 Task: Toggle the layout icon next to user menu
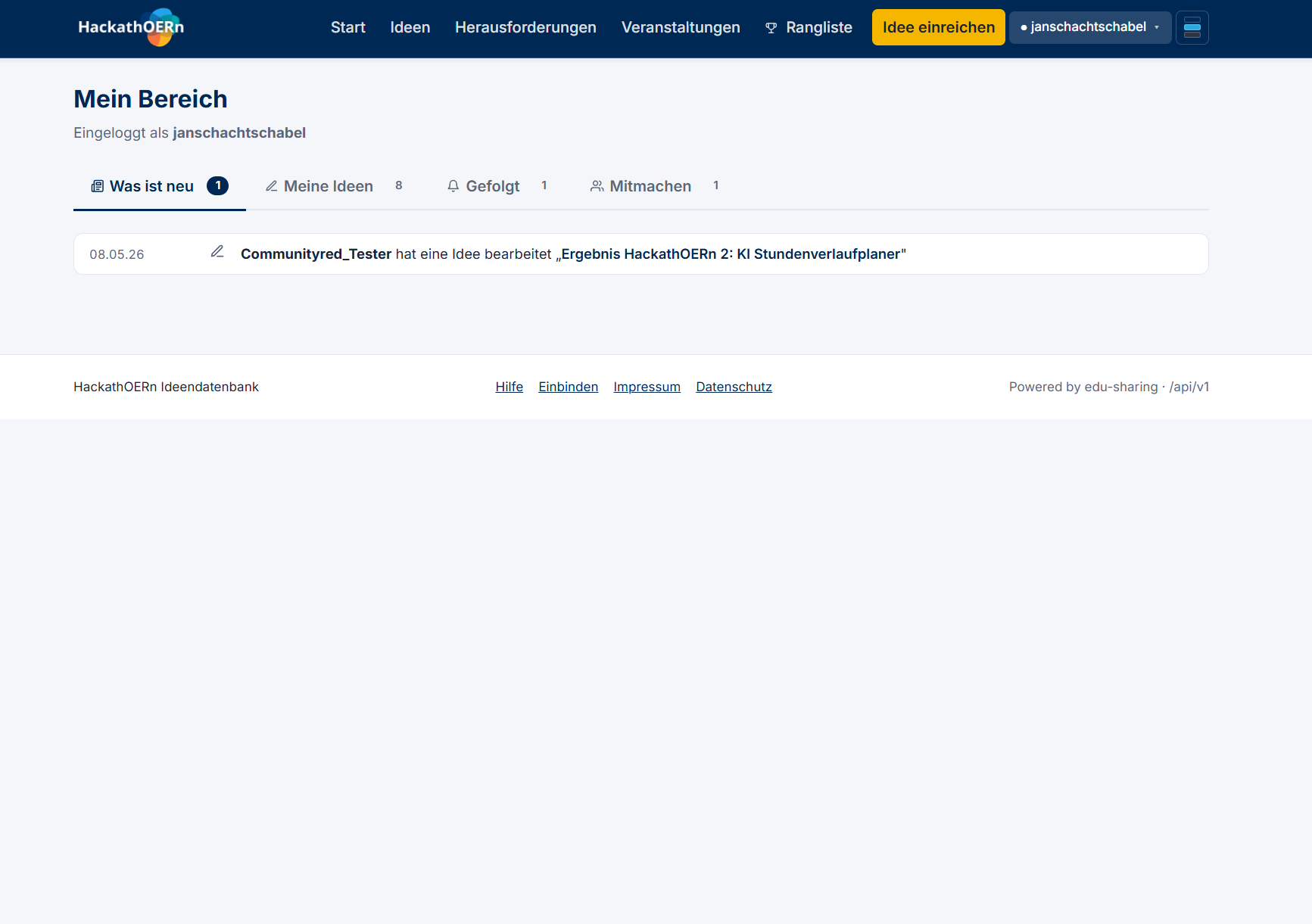(x=1192, y=28)
